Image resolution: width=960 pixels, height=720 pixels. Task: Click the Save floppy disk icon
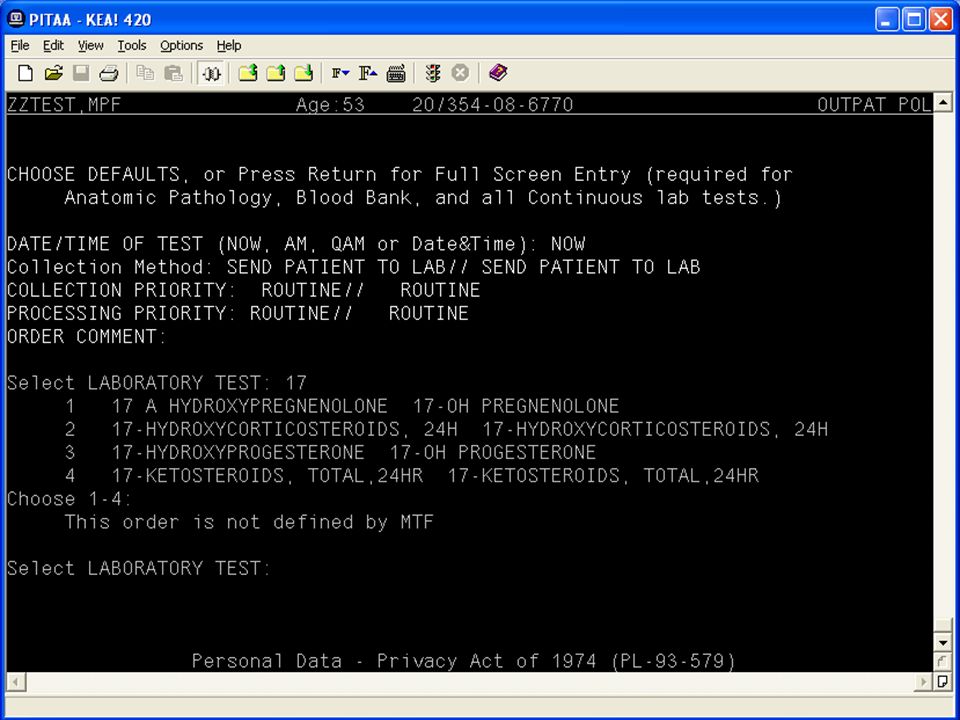coord(81,73)
